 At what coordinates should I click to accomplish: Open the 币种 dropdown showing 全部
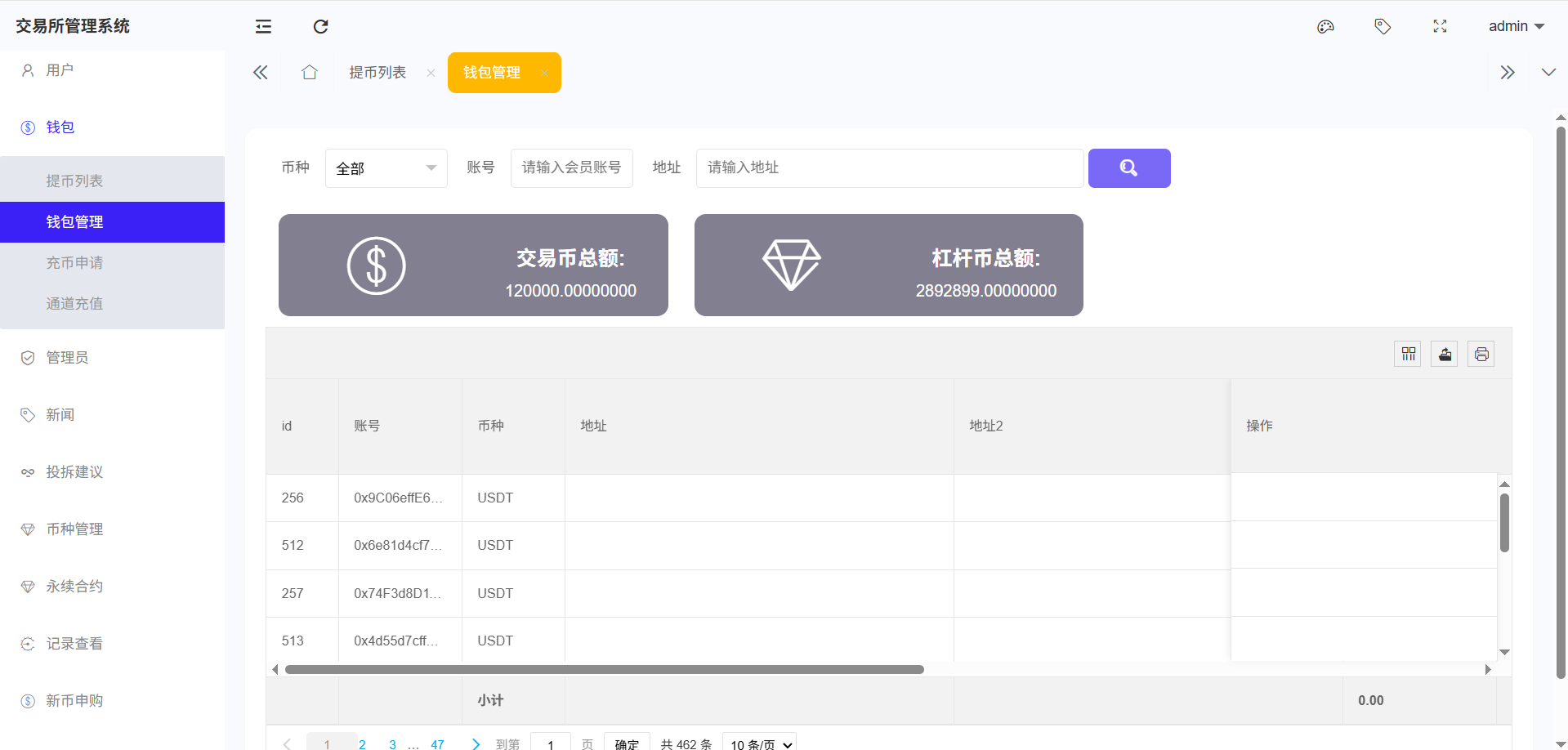click(x=386, y=168)
